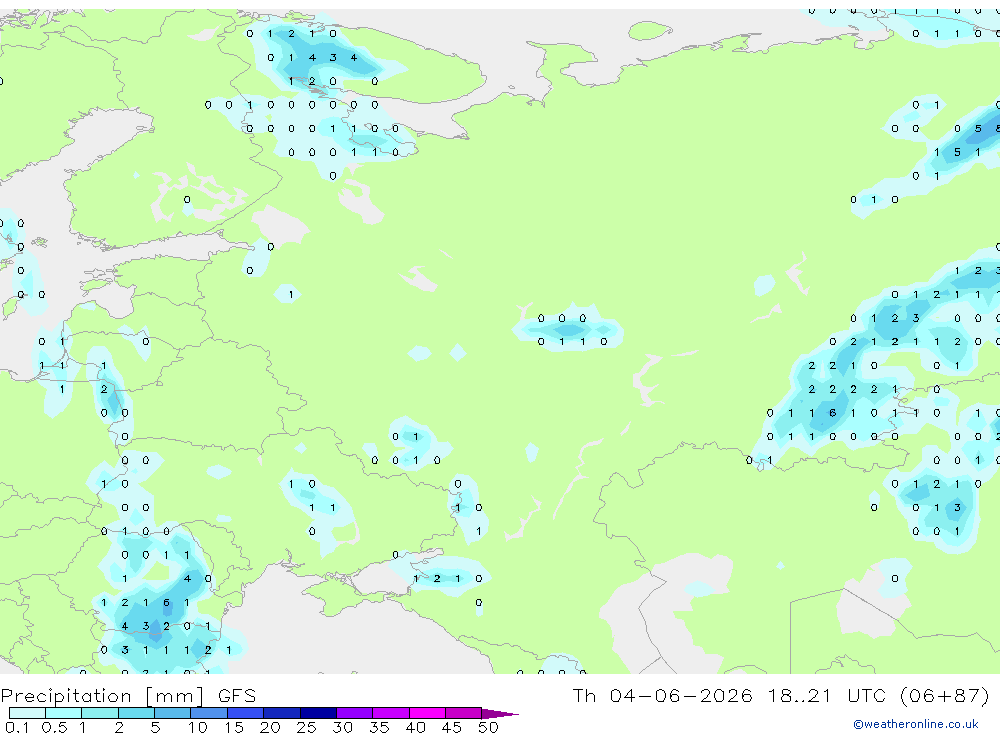
Task: Click the legend label '0.1'
Action: click(x=17, y=727)
